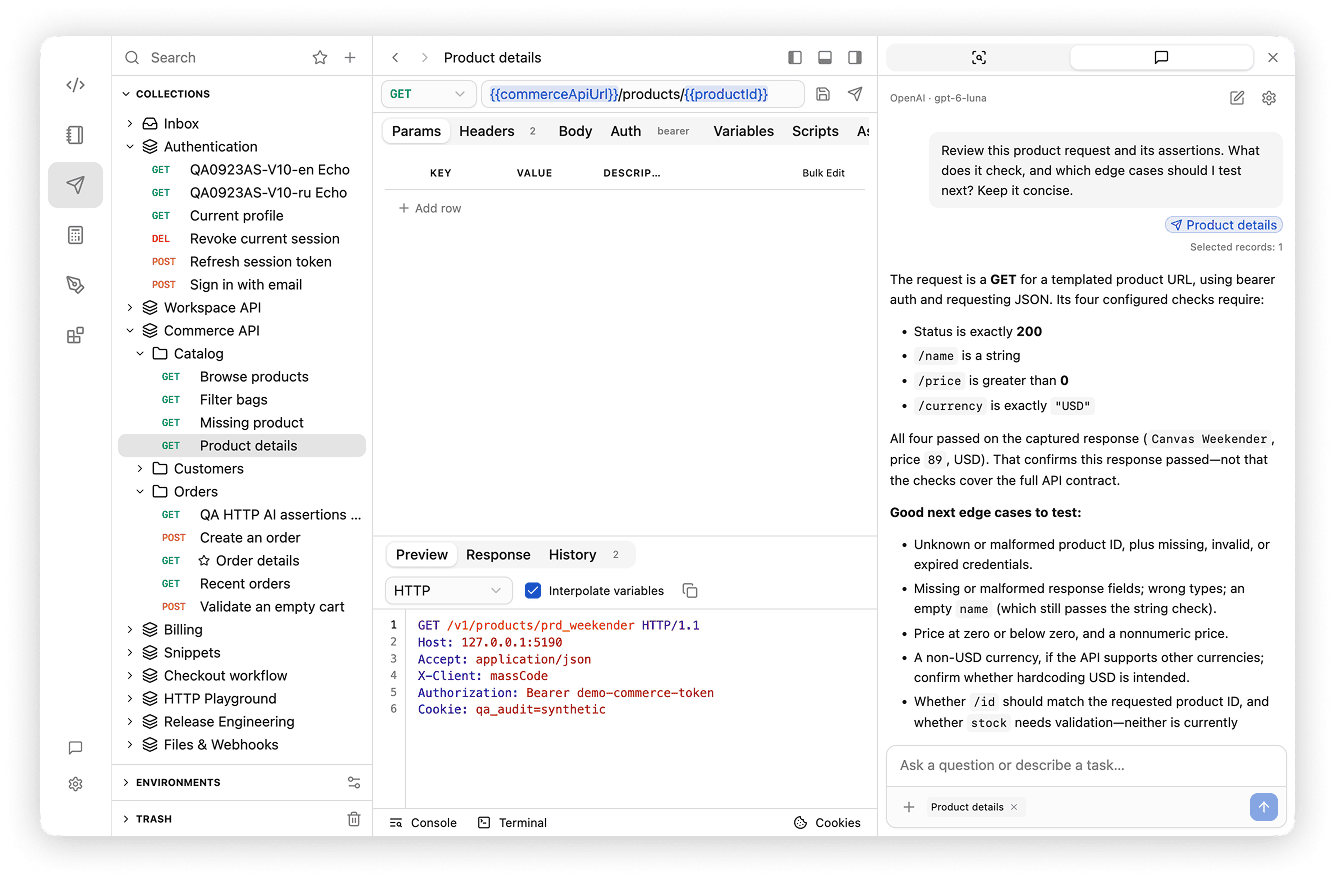Viewport: 1335px width, 880px height.
Task: Expand the Workspace API collection
Action: pos(130,308)
